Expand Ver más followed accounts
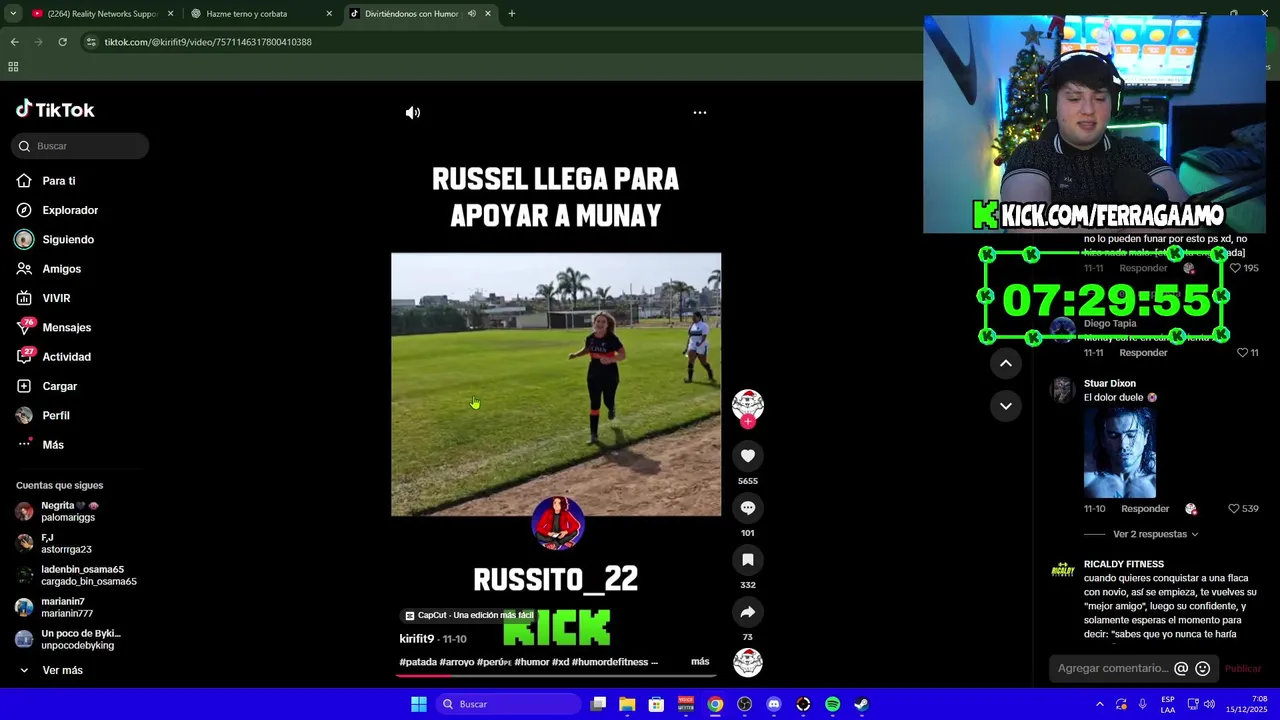1280x720 pixels. point(62,670)
